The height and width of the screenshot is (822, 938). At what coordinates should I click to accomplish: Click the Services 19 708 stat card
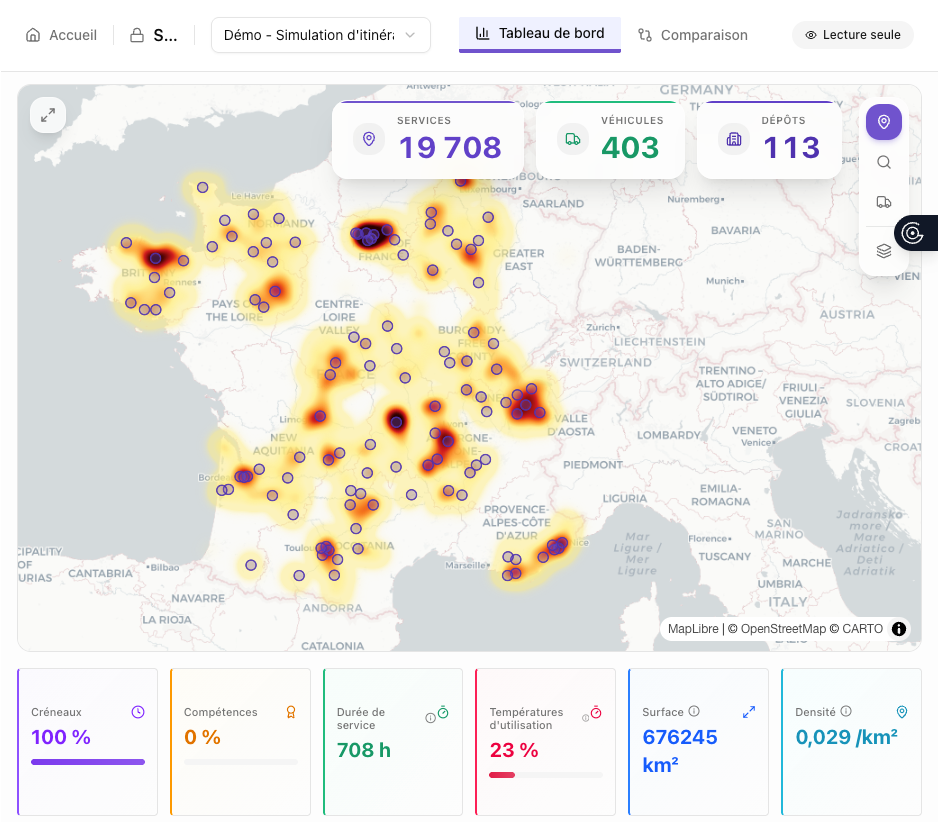coord(428,140)
